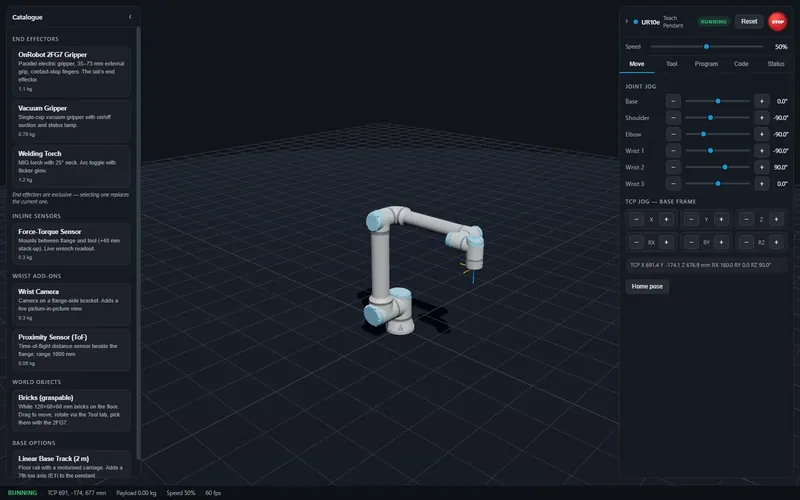Click the UR10e robot name label
The height and width of the screenshot is (500, 800).
[651, 22]
